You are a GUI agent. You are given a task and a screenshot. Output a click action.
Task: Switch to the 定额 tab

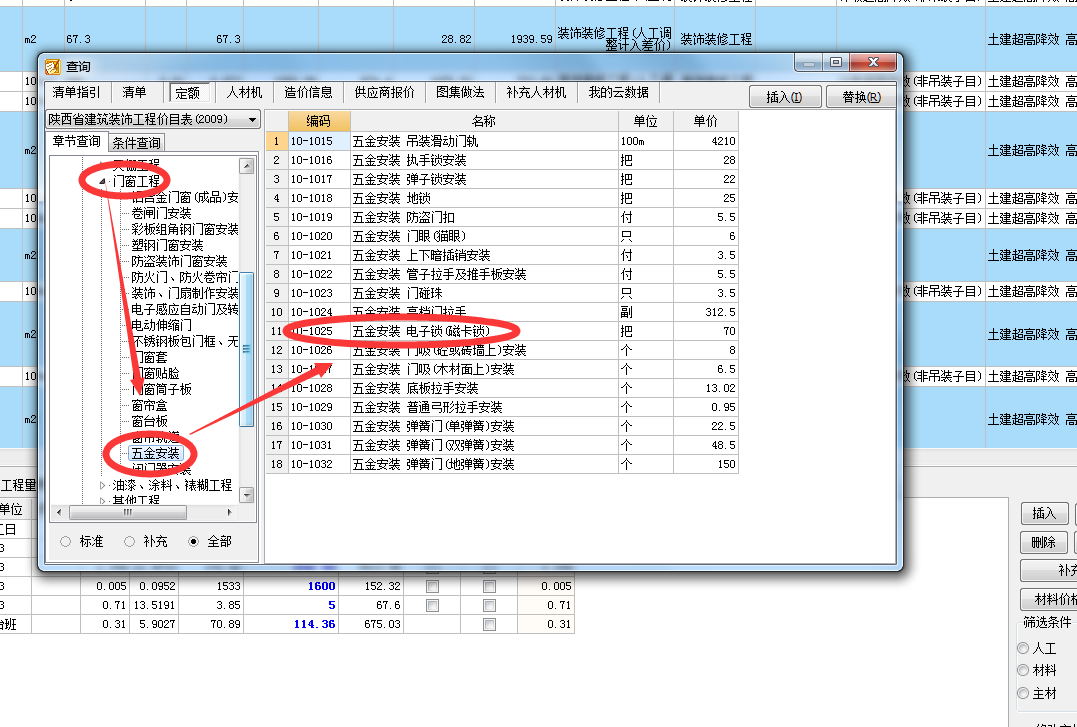(x=187, y=93)
